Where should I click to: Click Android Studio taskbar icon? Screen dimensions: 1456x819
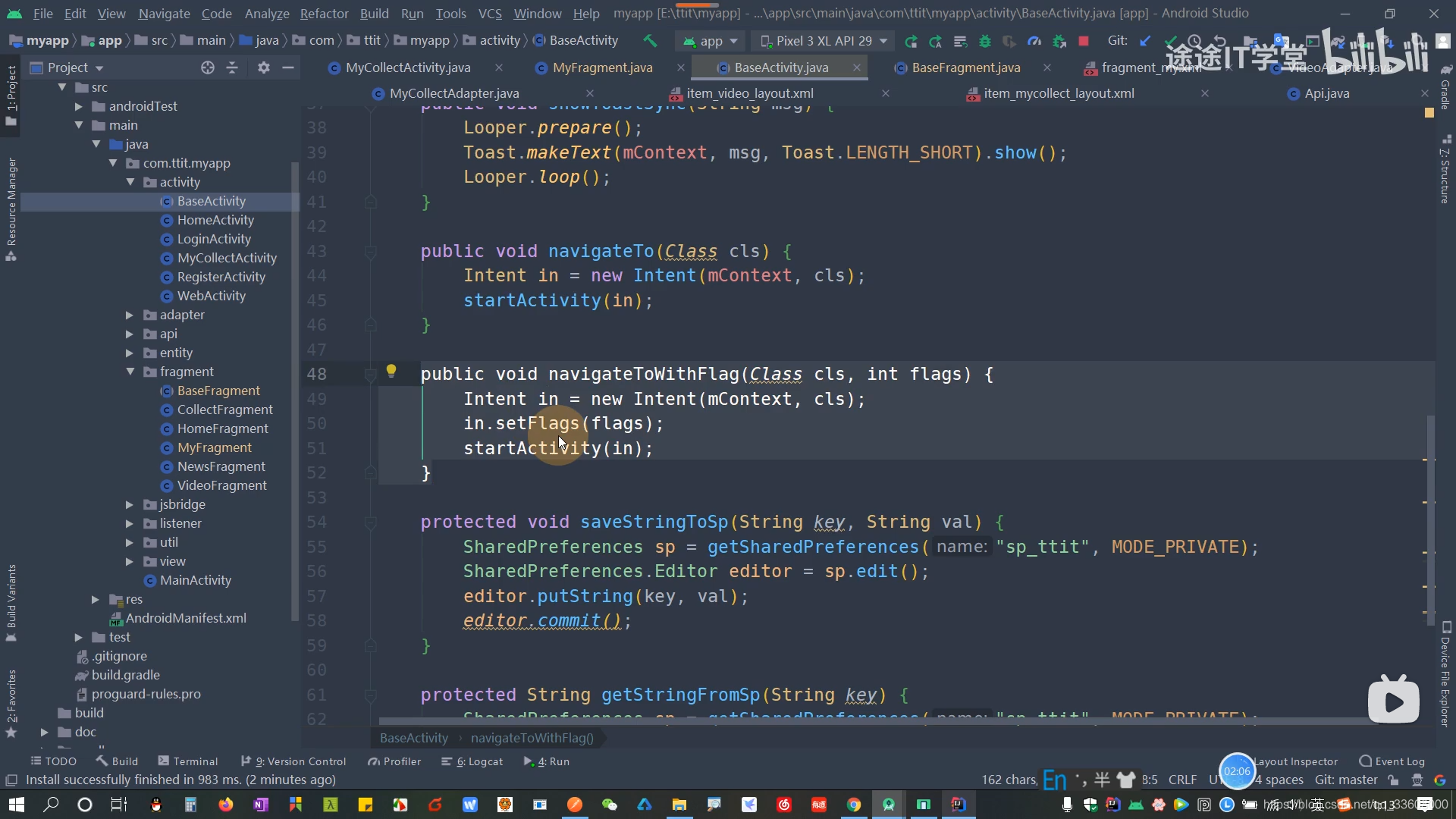tap(889, 805)
